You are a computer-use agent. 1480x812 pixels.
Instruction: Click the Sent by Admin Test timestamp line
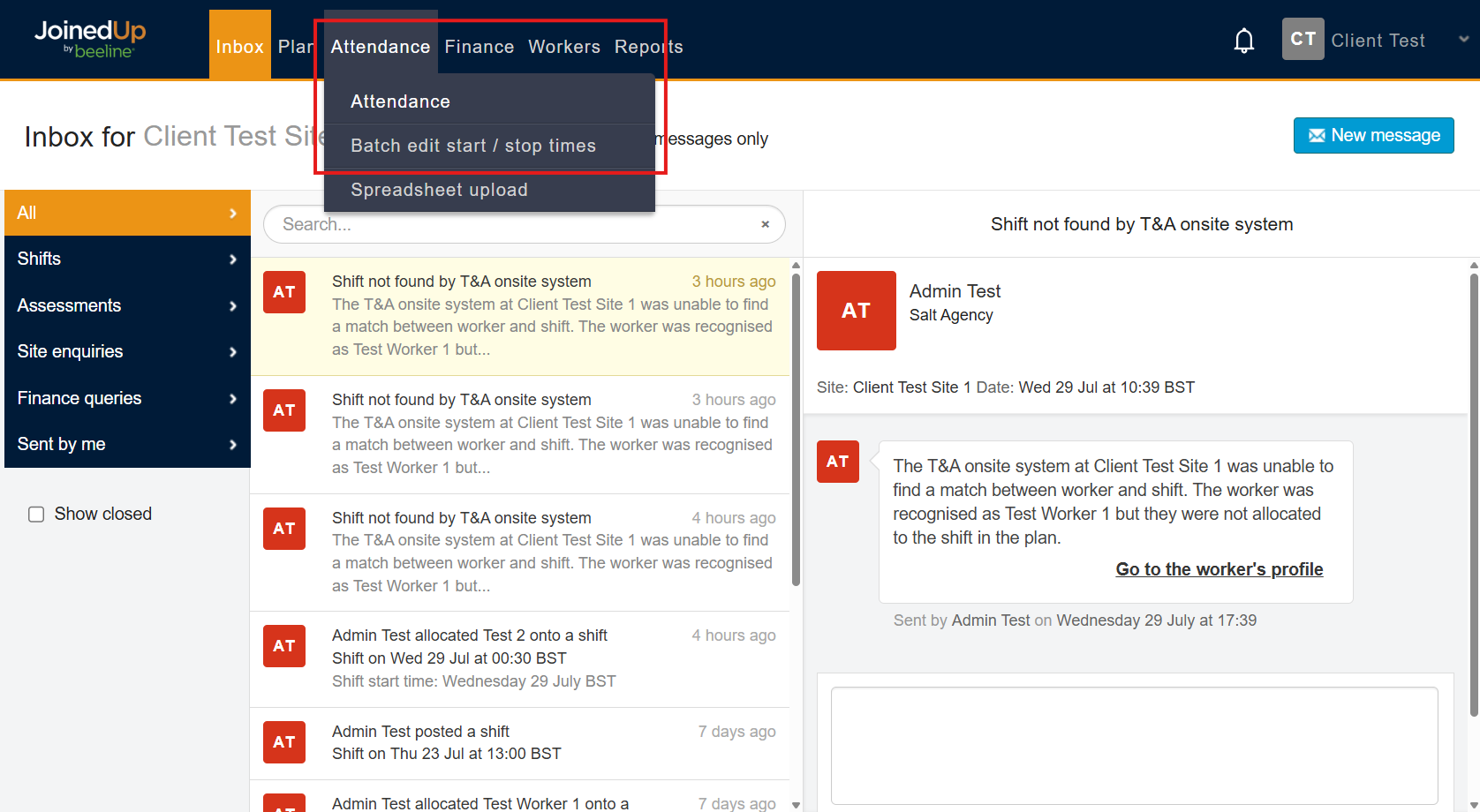(1075, 620)
